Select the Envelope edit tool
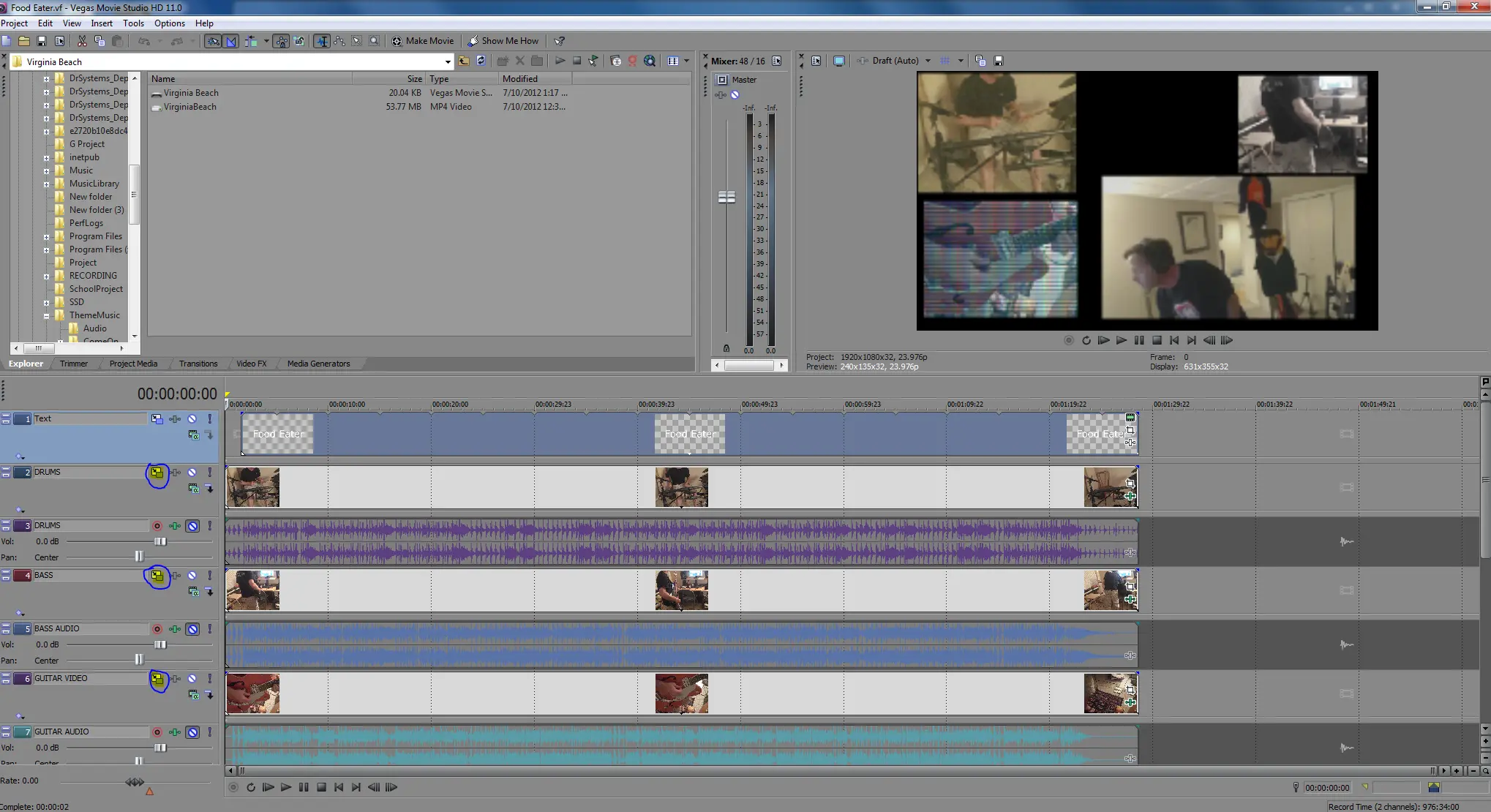 (339, 41)
